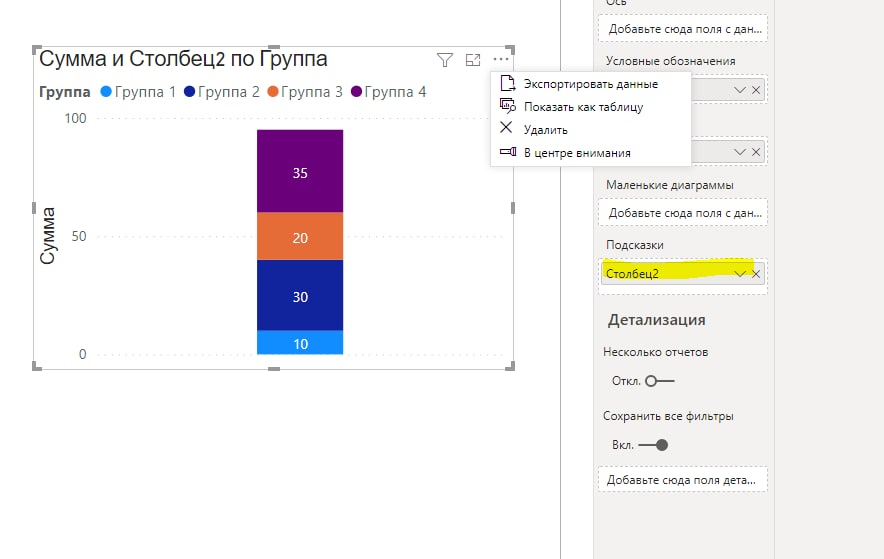
Task: Click the Детализация section heading
Action: point(656,320)
